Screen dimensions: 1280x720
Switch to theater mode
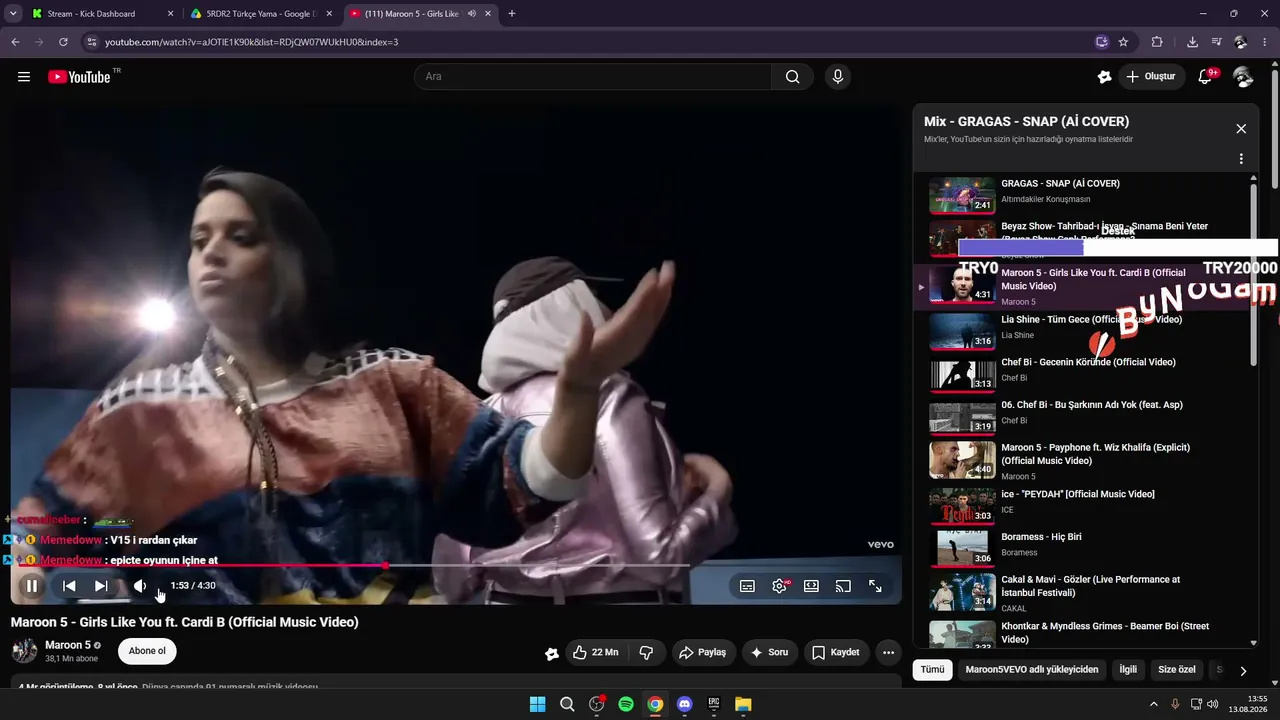click(811, 586)
